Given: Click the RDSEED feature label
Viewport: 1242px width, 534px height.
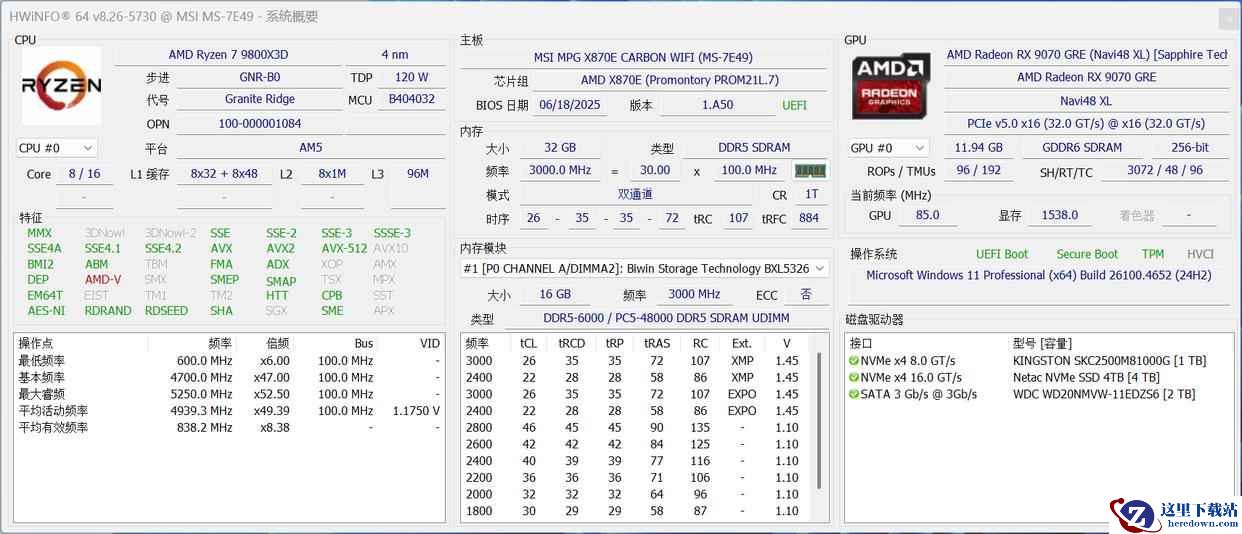Looking at the screenshot, I should pos(166,311).
